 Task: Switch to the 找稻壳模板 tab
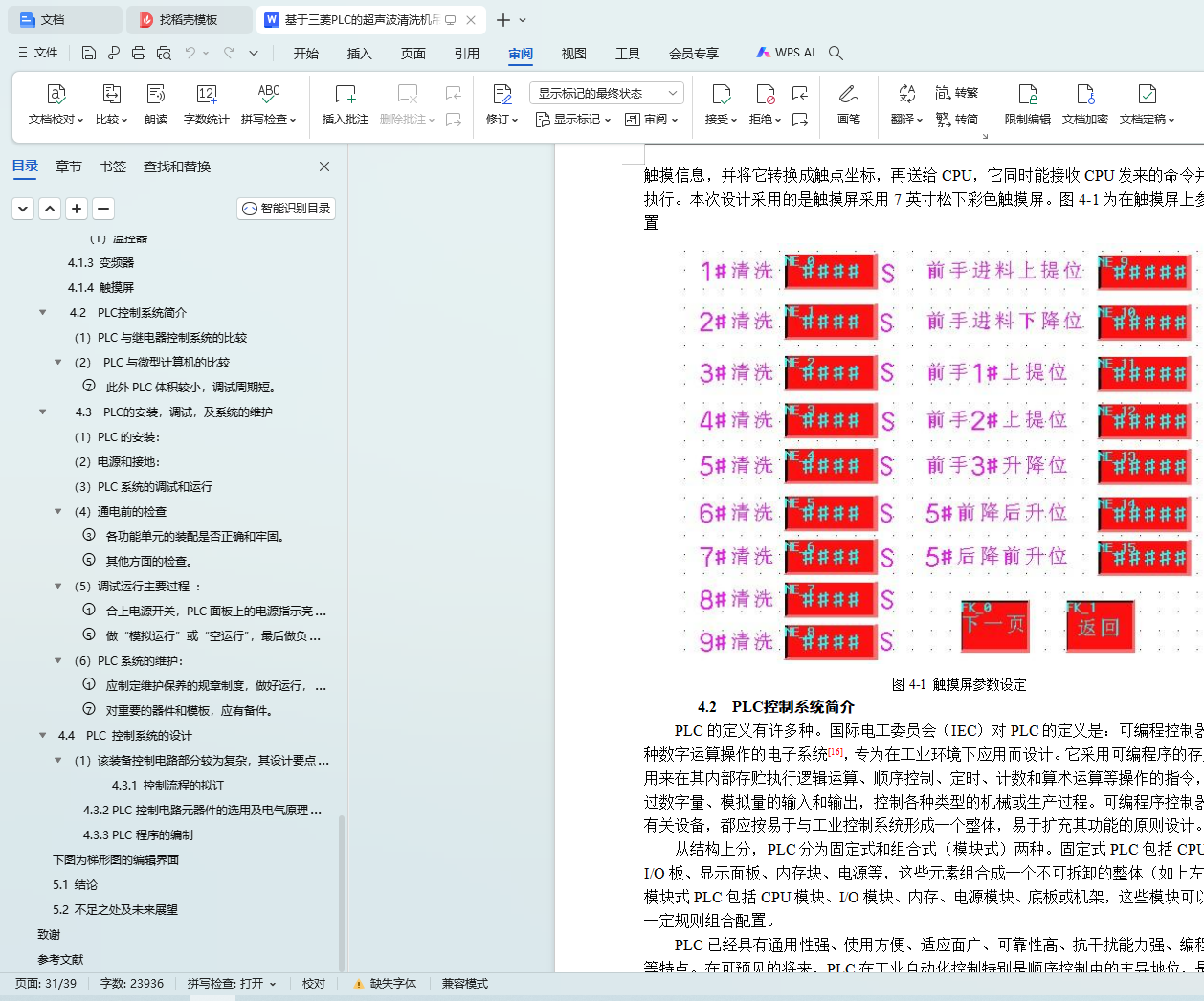pyautogui.click(x=190, y=20)
